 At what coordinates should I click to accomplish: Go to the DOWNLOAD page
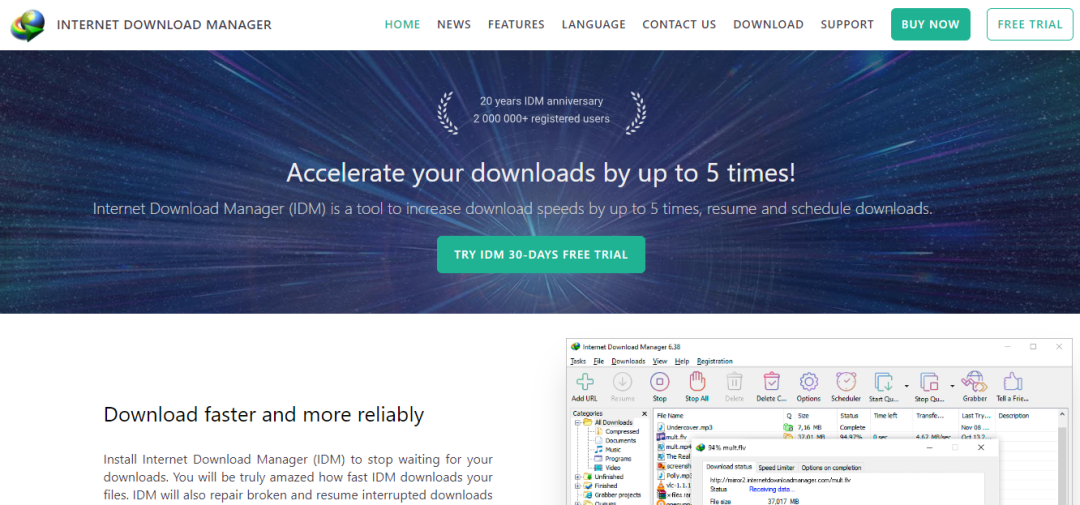coord(768,25)
